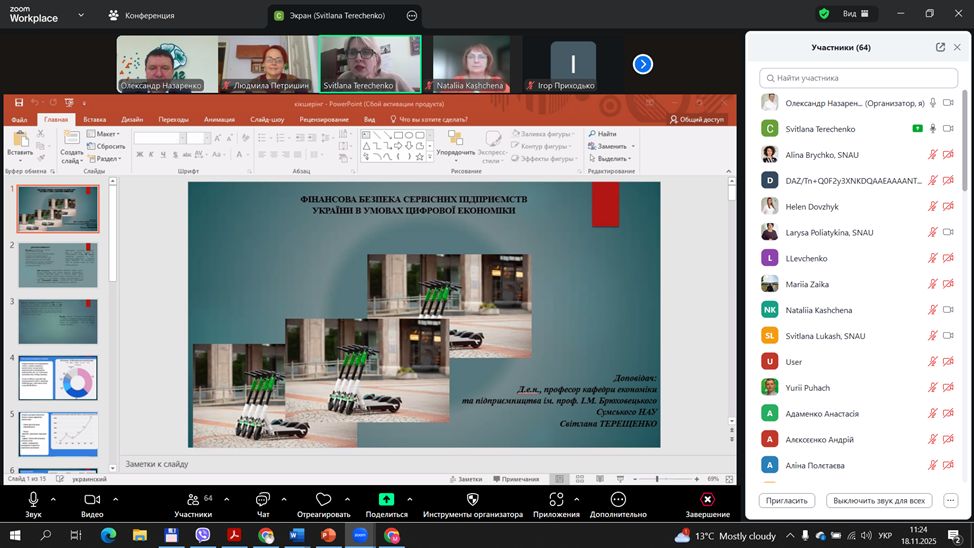Pop out the Participants panel

tap(940, 47)
